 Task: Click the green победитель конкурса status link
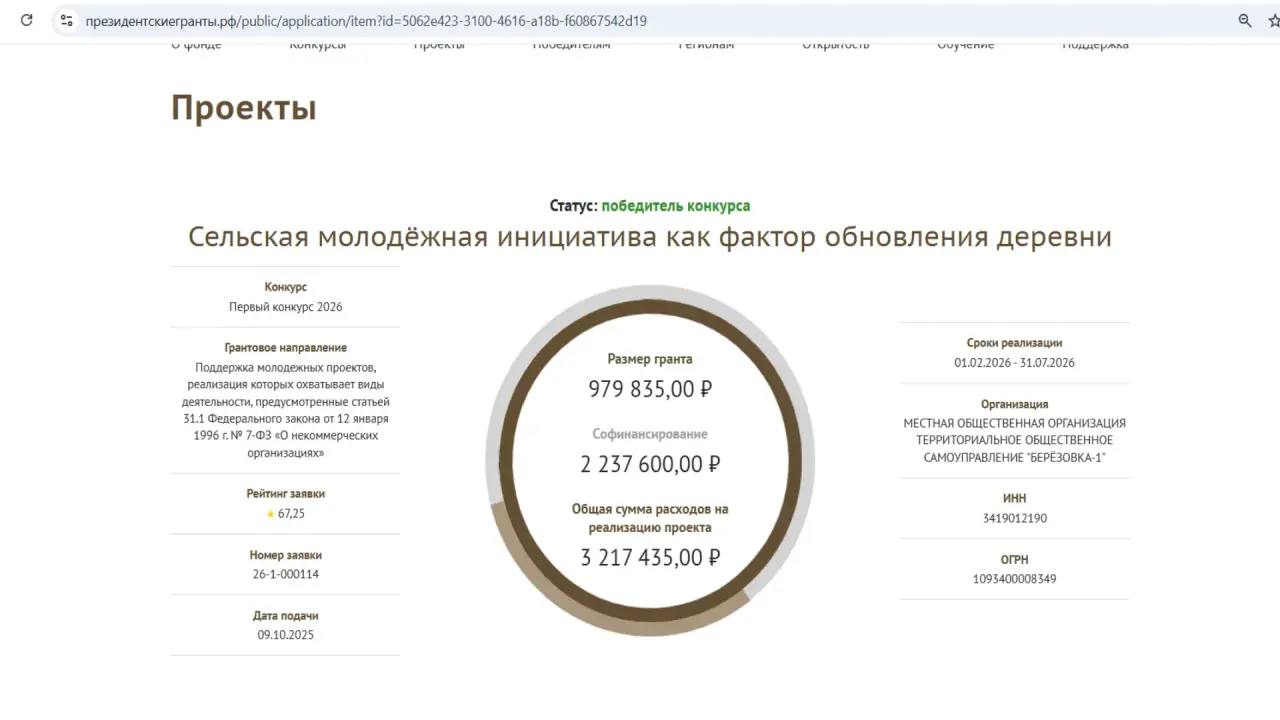(x=675, y=205)
